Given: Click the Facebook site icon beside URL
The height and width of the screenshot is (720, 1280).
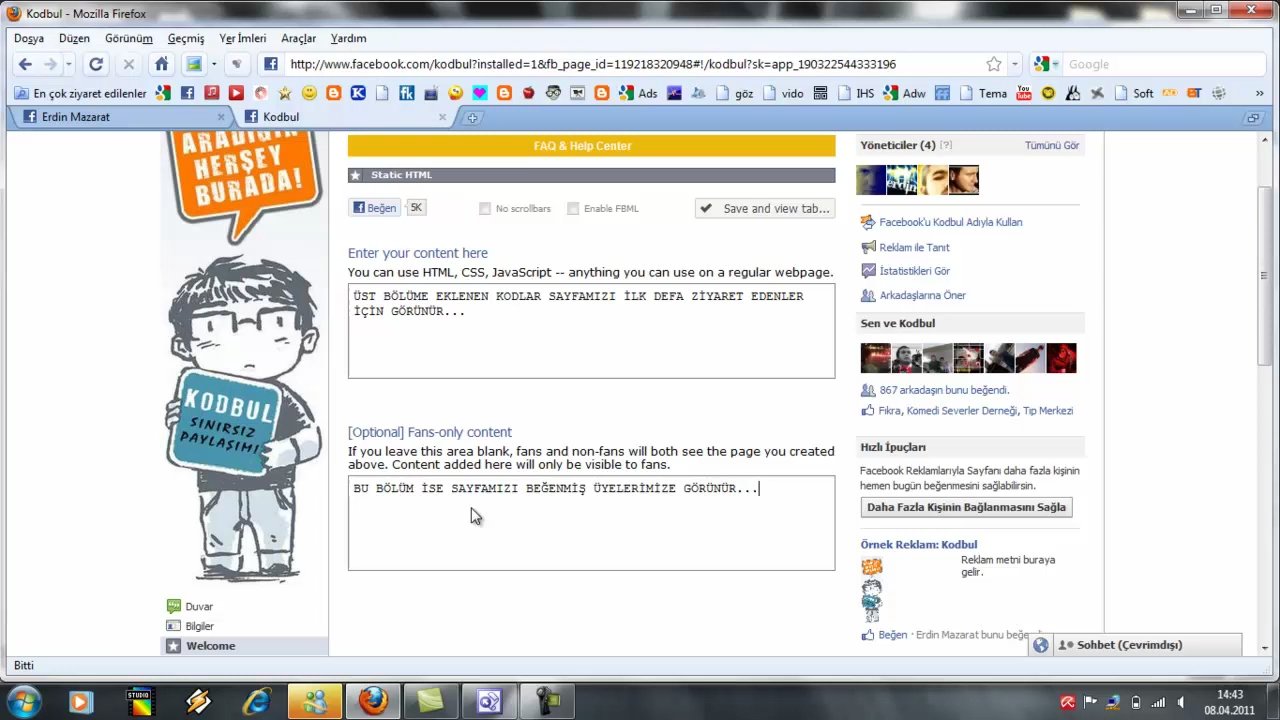Looking at the screenshot, I should click(271, 64).
